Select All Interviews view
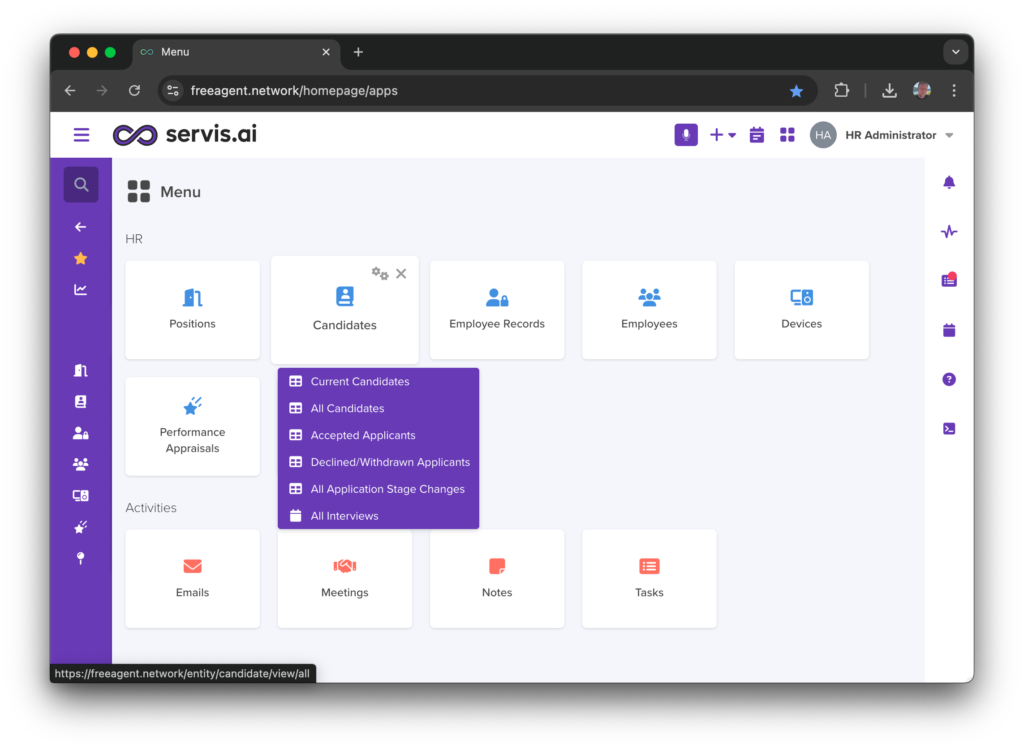Screen dimensions: 1024x749 378,515
